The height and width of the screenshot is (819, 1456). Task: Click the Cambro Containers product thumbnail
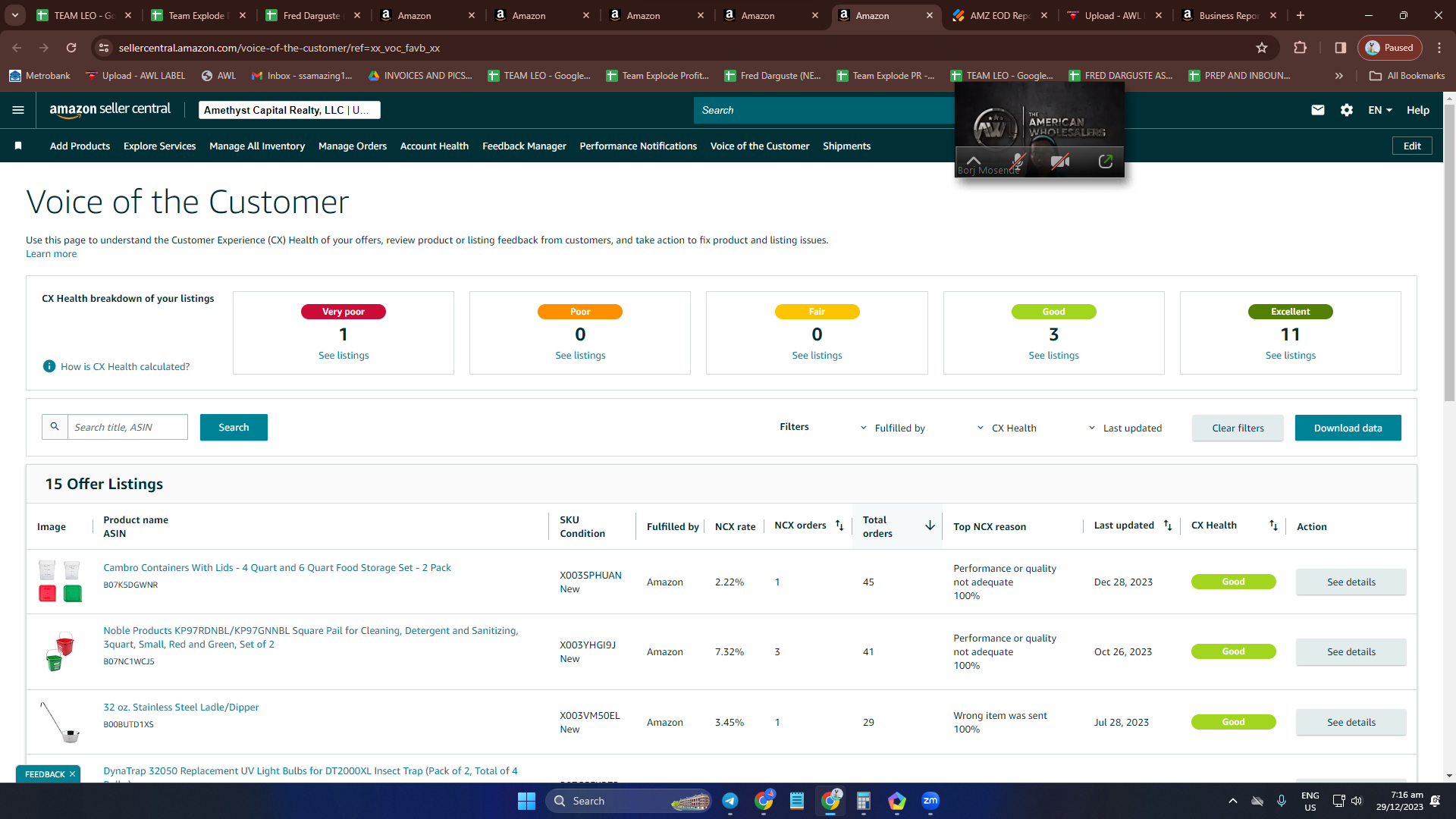tap(60, 581)
